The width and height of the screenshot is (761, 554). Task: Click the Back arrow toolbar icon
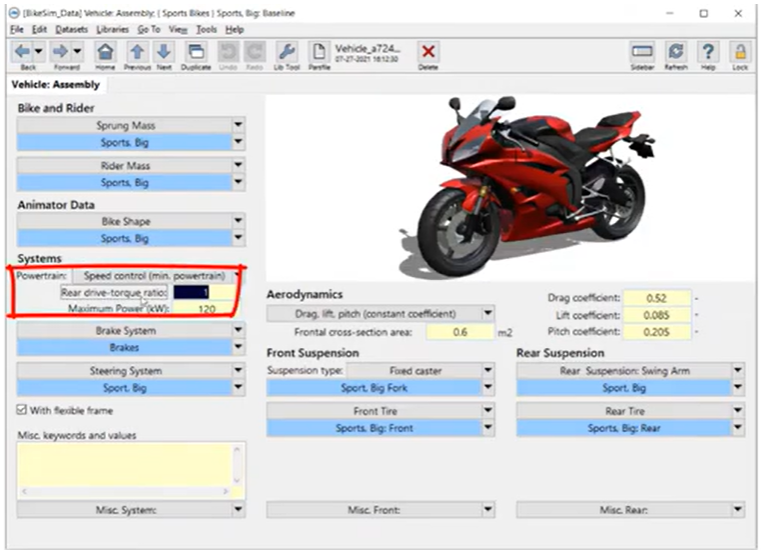coord(22,51)
